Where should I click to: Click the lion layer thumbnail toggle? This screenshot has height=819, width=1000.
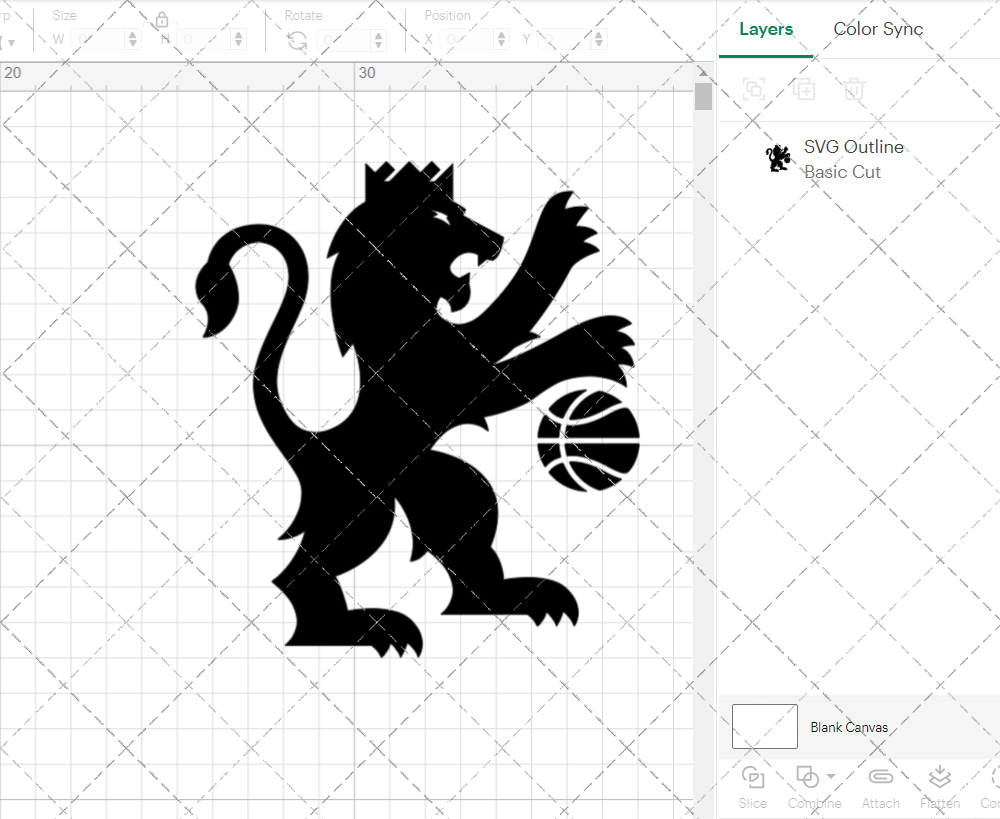[778, 157]
